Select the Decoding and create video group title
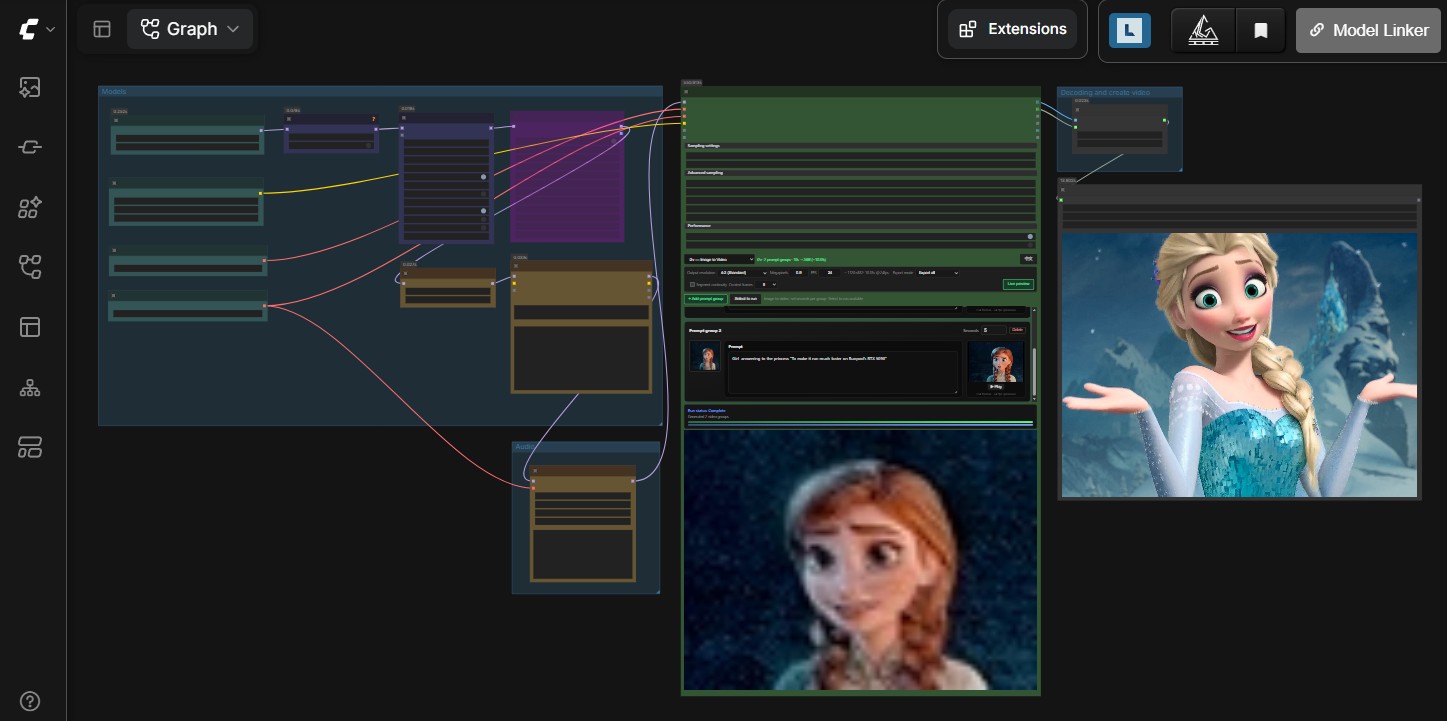The height and width of the screenshot is (721, 1447). pos(1105,93)
